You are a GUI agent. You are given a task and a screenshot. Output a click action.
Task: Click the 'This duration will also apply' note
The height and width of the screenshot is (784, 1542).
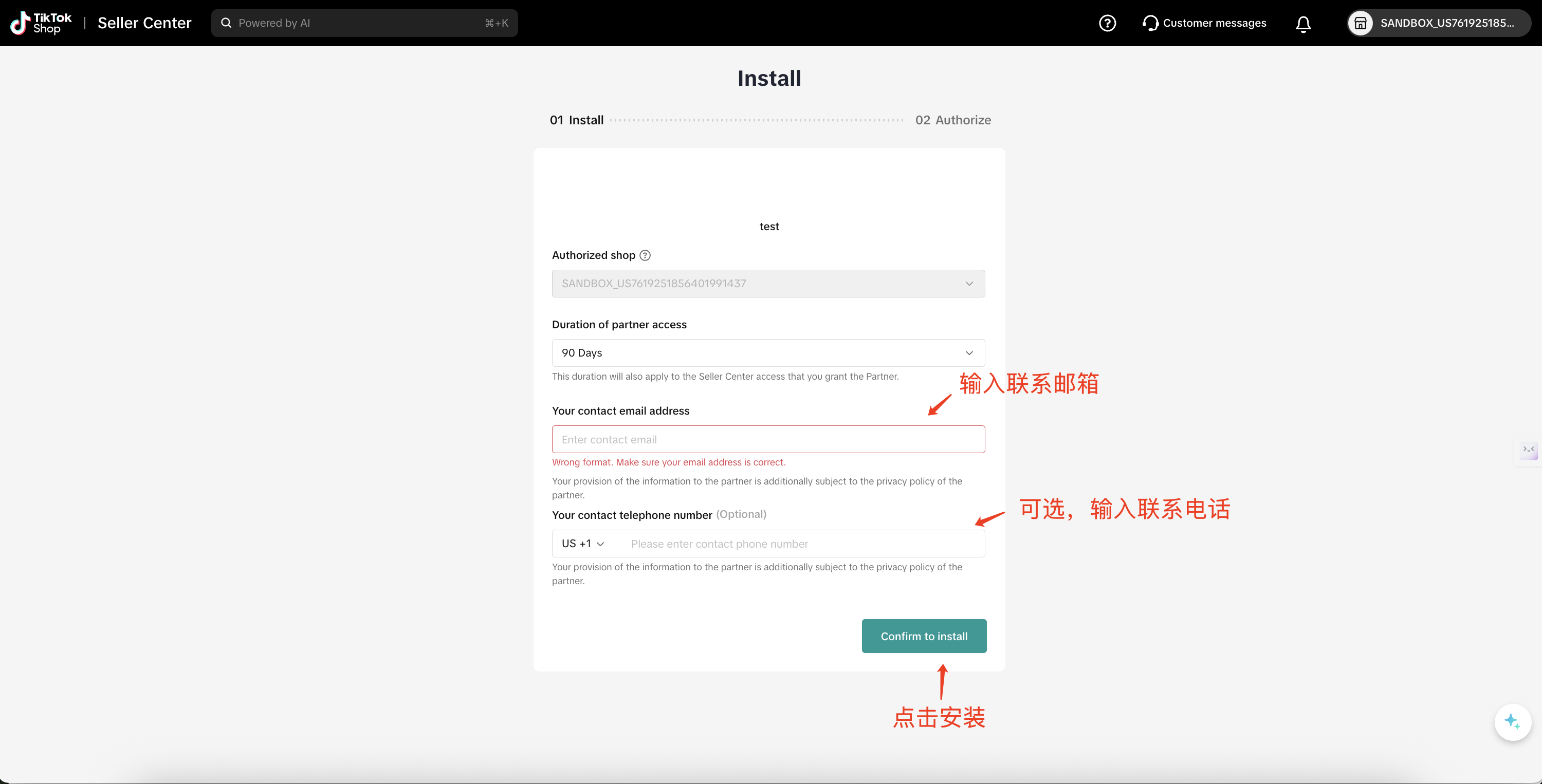tap(725, 376)
